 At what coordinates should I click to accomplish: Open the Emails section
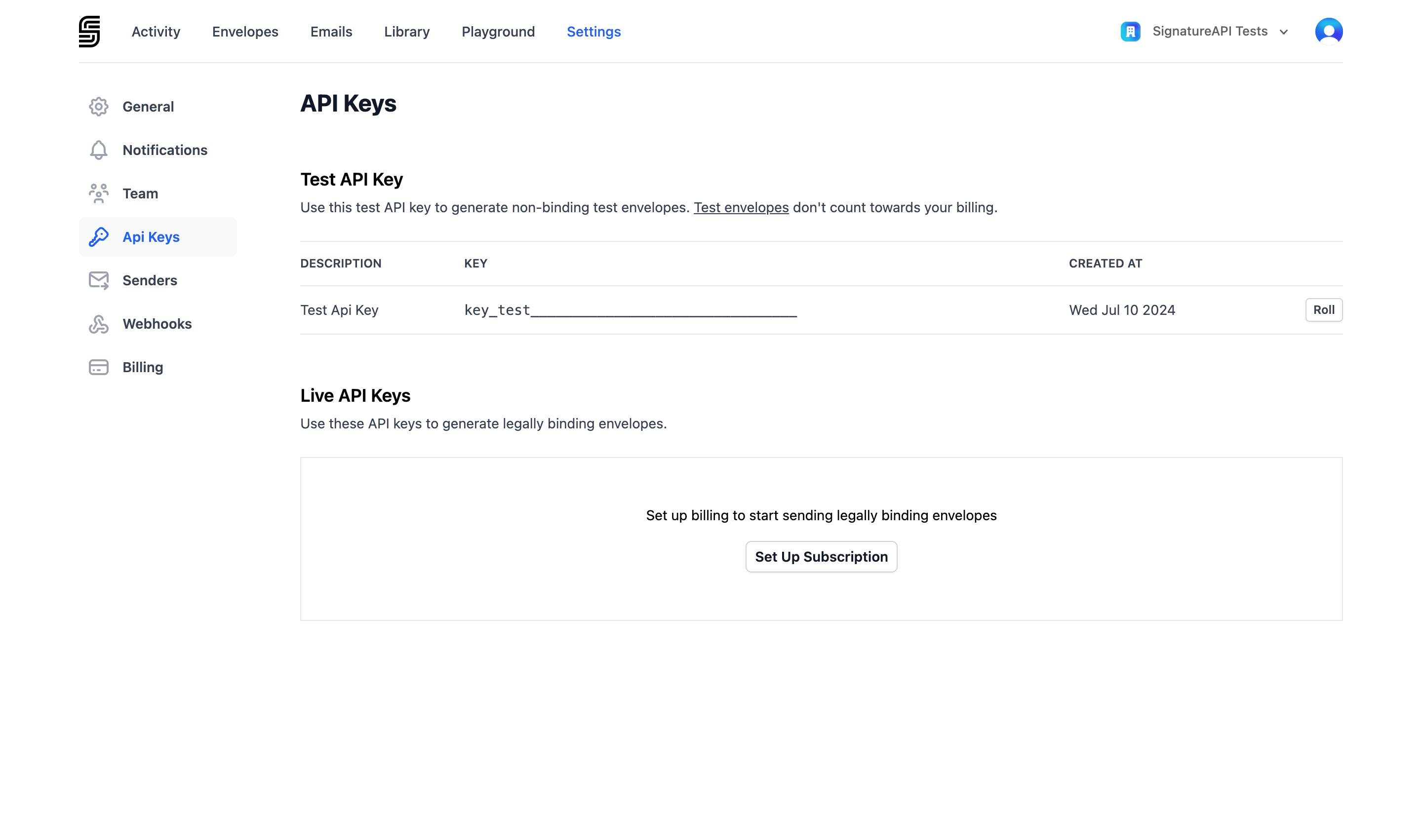[x=331, y=32]
